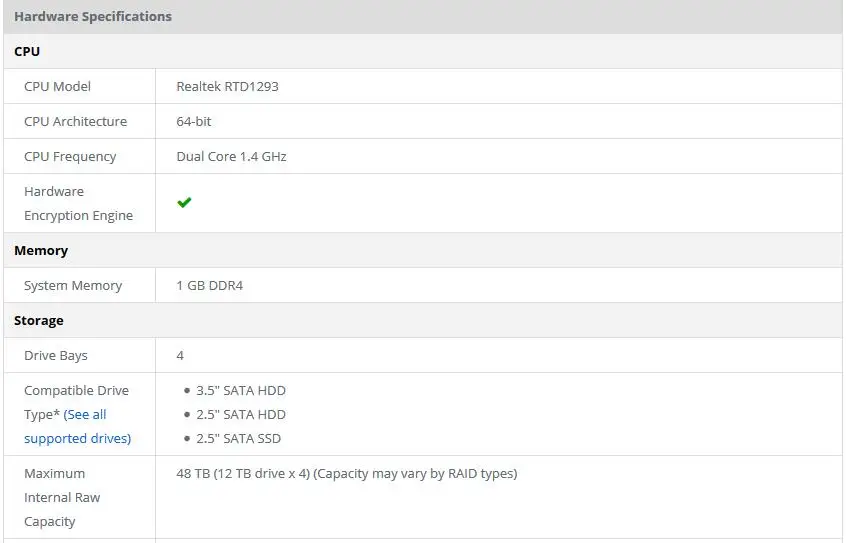The height and width of the screenshot is (543, 846).
Task: Select the Memory section heading
Action: tap(41, 250)
